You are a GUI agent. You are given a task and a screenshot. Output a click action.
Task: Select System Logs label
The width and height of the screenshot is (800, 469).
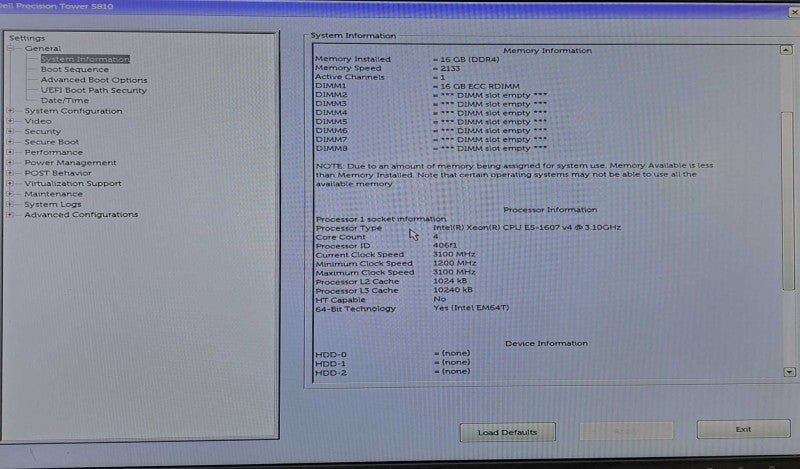click(x=53, y=204)
